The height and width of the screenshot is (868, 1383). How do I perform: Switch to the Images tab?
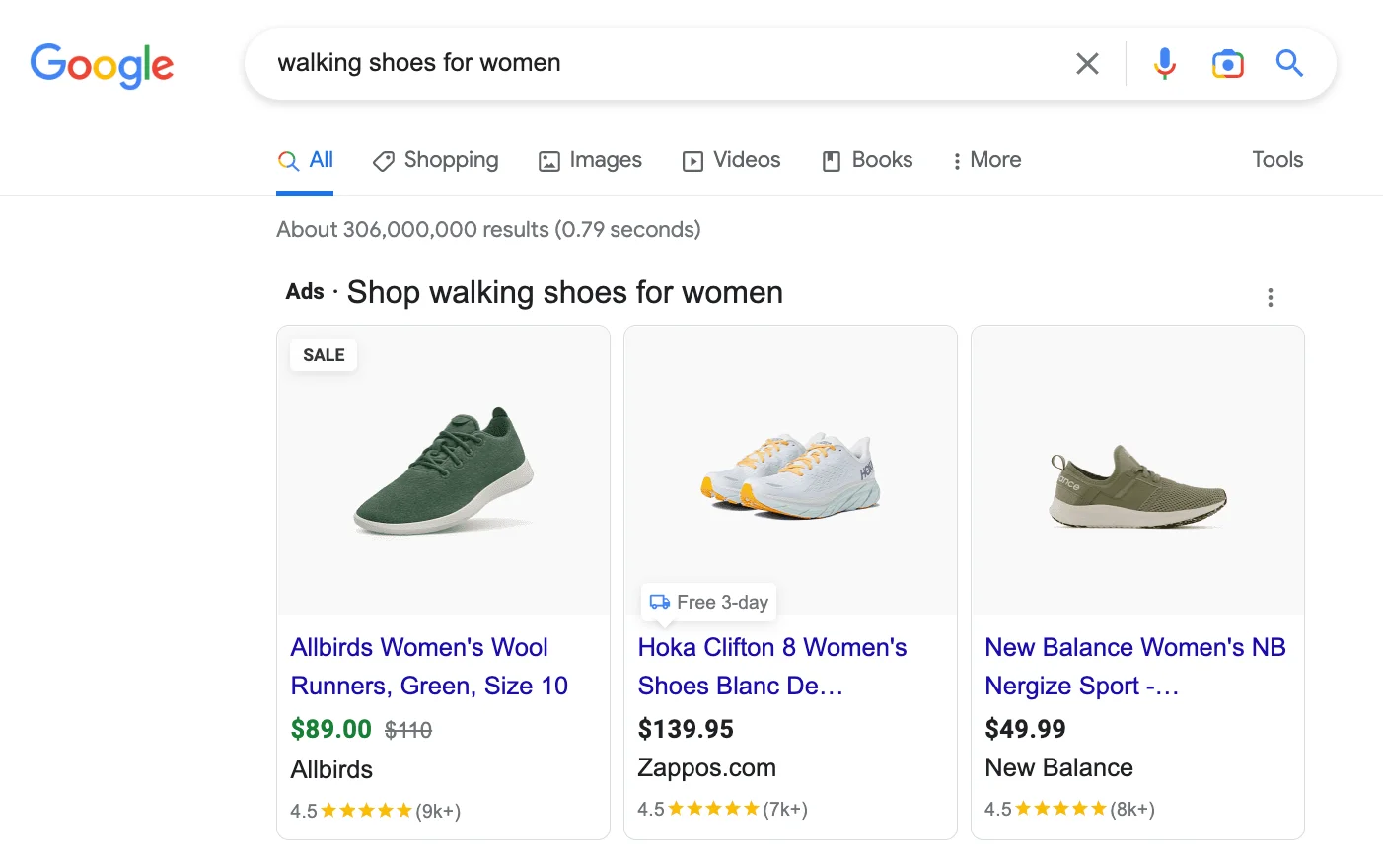pyautogui.click(x=590, y=160)
